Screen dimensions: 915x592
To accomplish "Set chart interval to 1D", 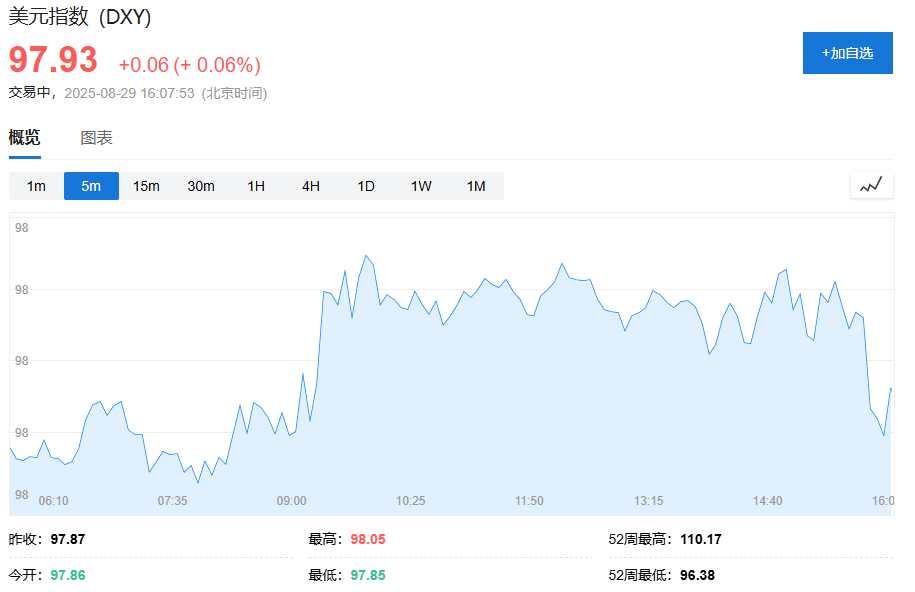I will (366, 186).
